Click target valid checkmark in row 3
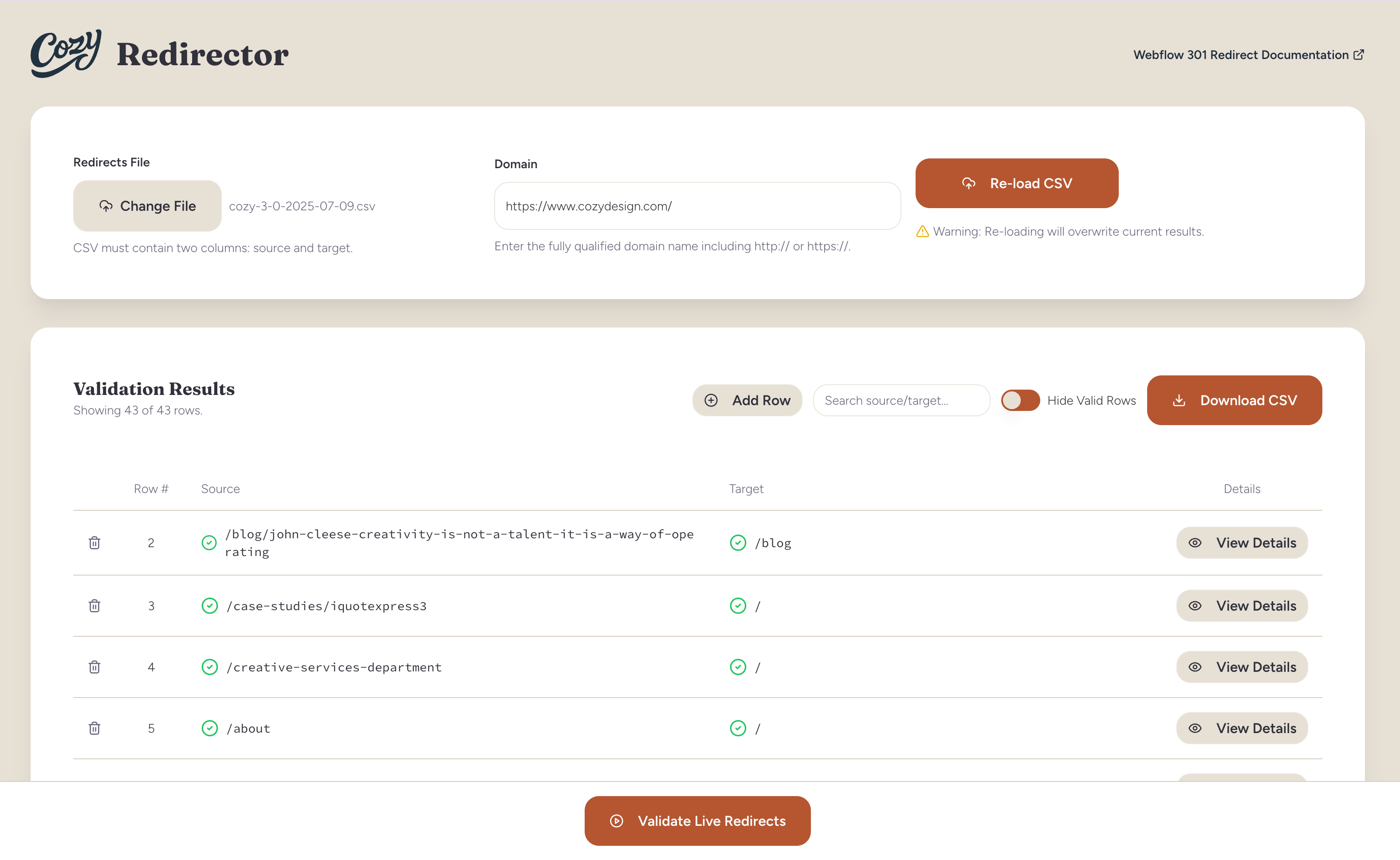This screenshot has width=1400, height=860. click(x=738, y=606)
